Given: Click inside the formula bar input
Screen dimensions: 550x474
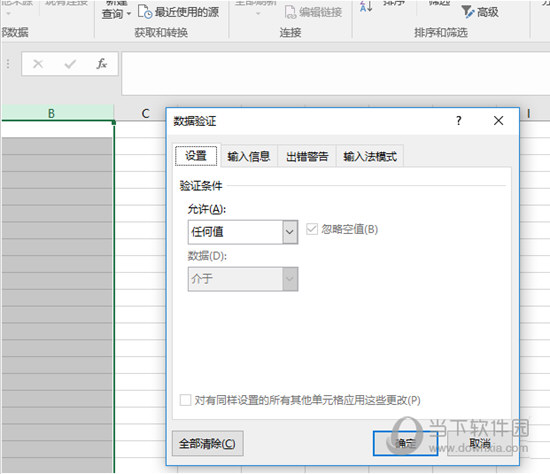Looking at the screenshot, I should click(335, 73).
